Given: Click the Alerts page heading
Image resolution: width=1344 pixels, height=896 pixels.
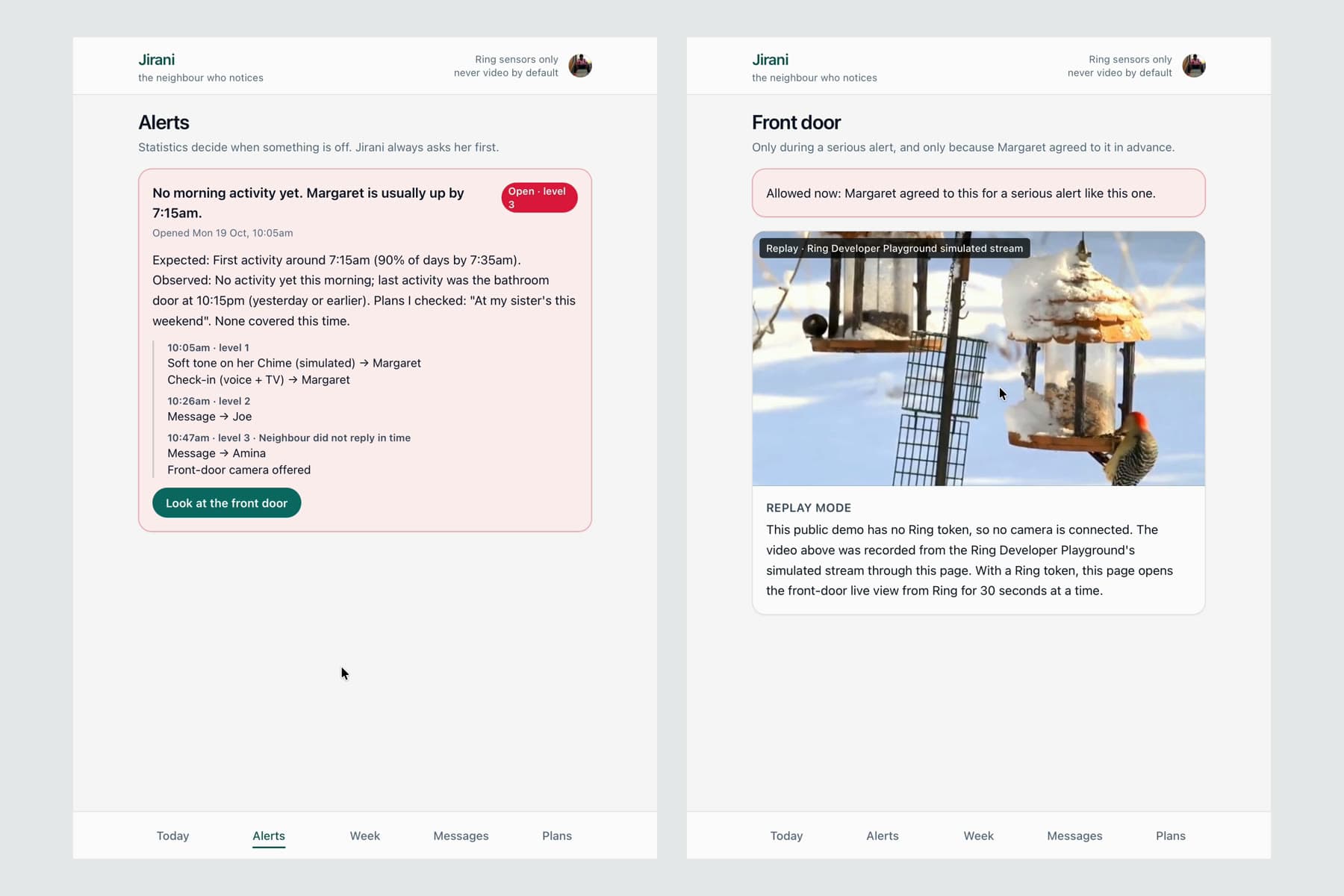Looking at the screenshot, I should 164,122.
